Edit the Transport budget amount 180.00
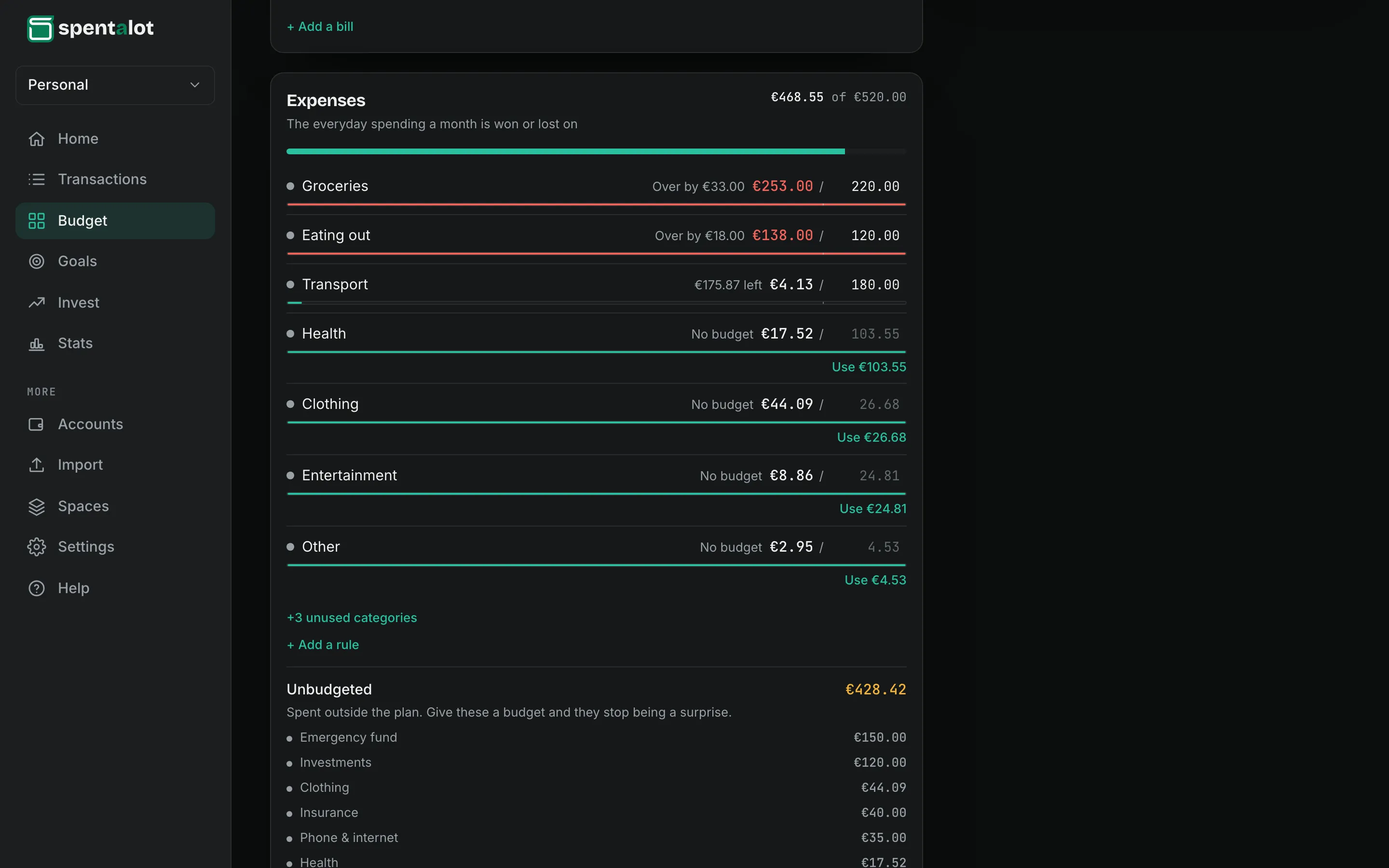The height and width of the screenshot is (868, 1389). point(867,285)
